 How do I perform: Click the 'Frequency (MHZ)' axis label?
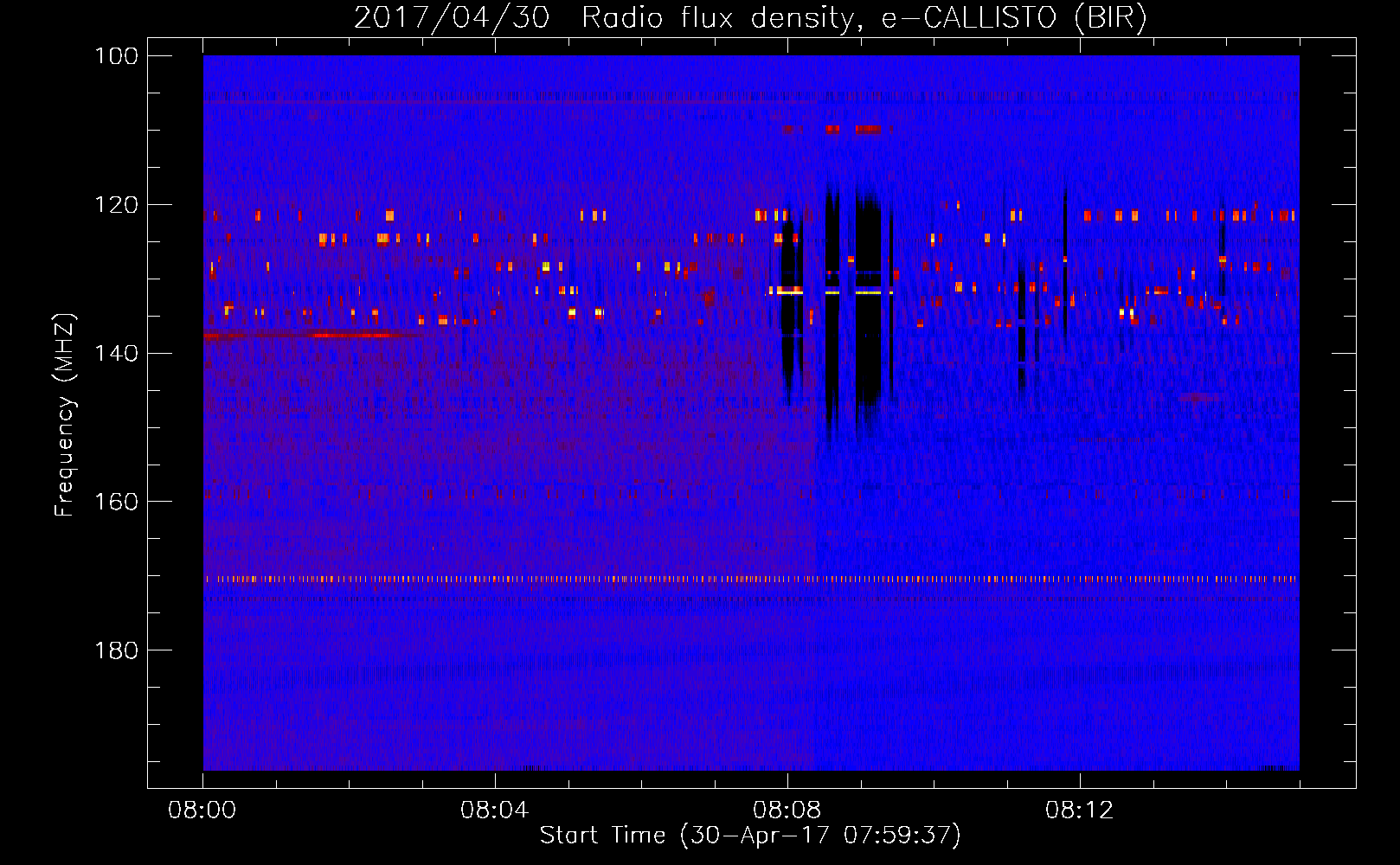pos(65,414)
